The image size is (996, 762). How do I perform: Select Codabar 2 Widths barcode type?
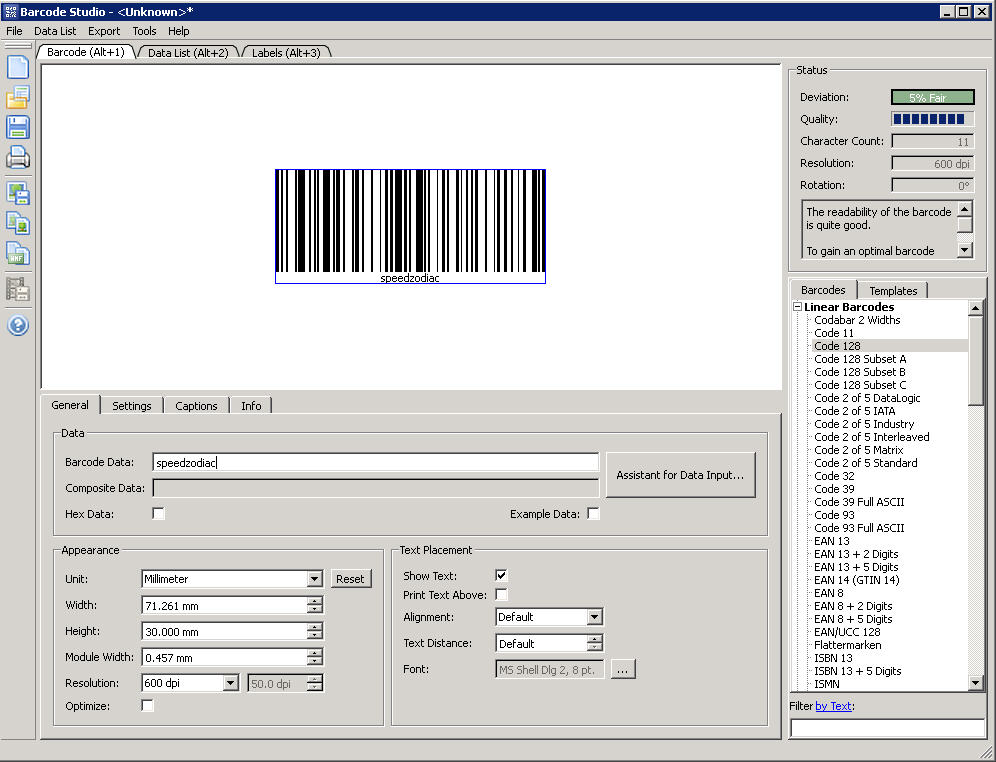857,320
